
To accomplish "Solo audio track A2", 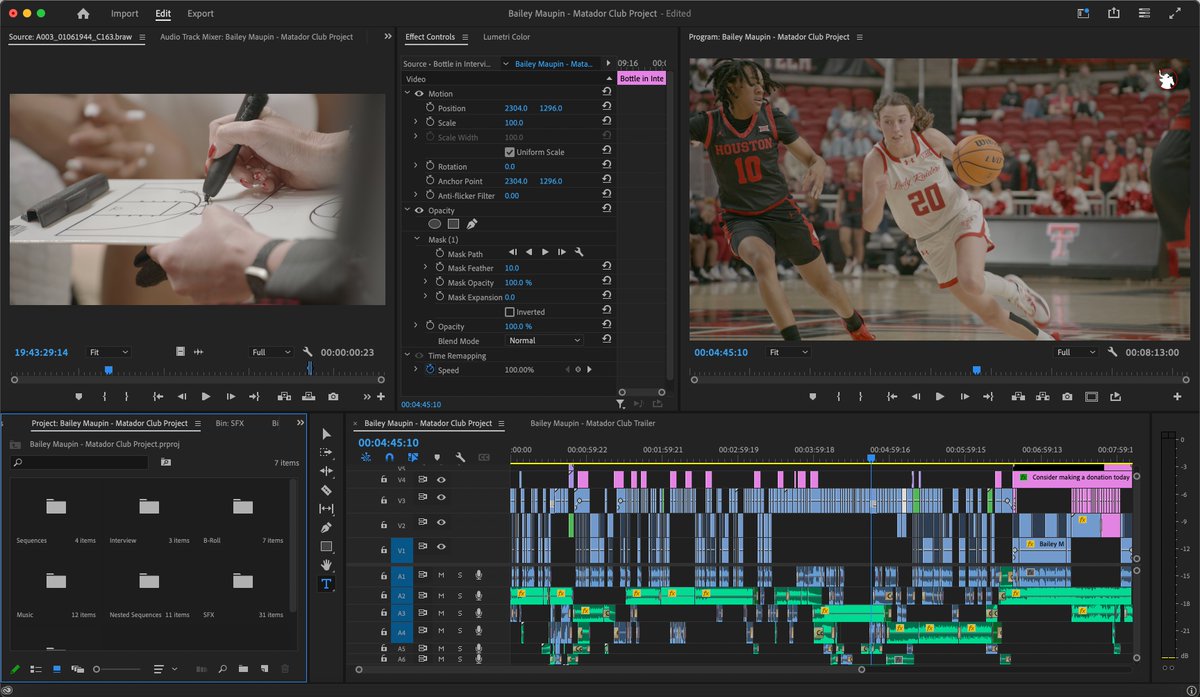I will [460, 594].
